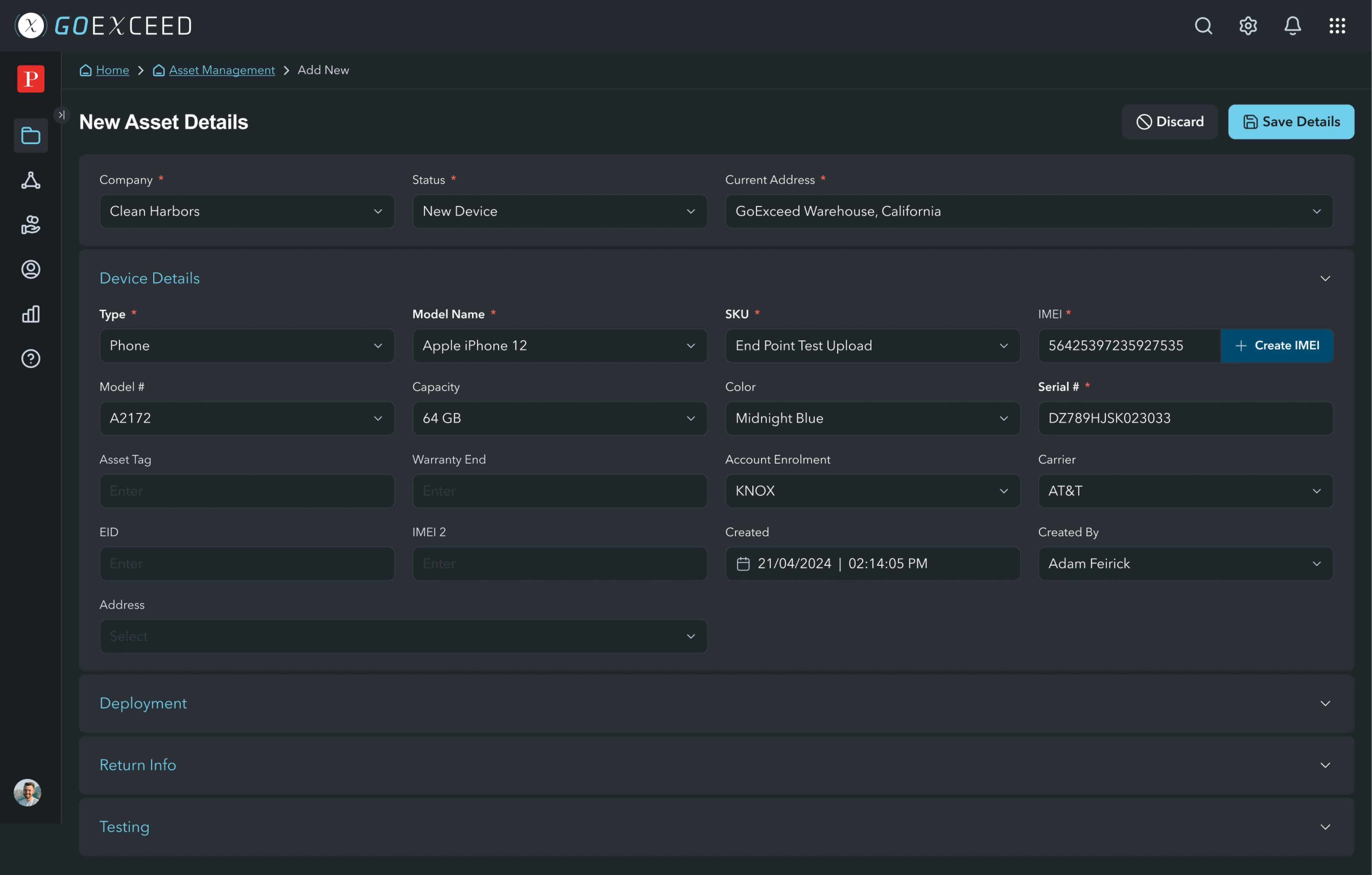
Task: Click the IMEI number input field
Action: [1129, 345]
